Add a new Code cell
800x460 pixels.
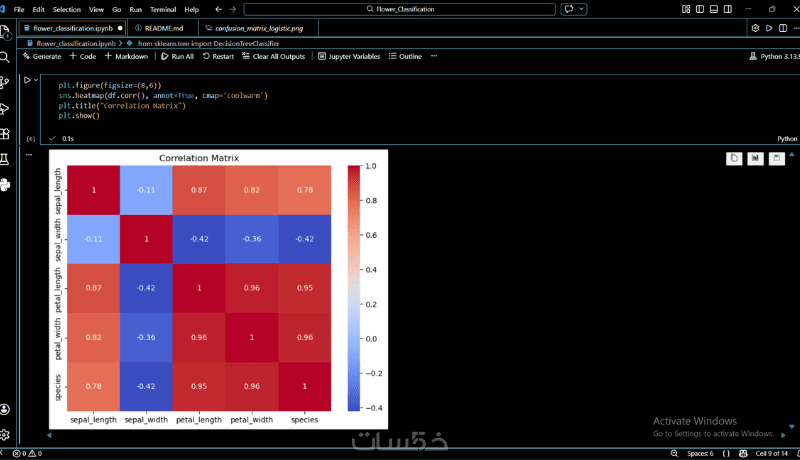(83, 56)
